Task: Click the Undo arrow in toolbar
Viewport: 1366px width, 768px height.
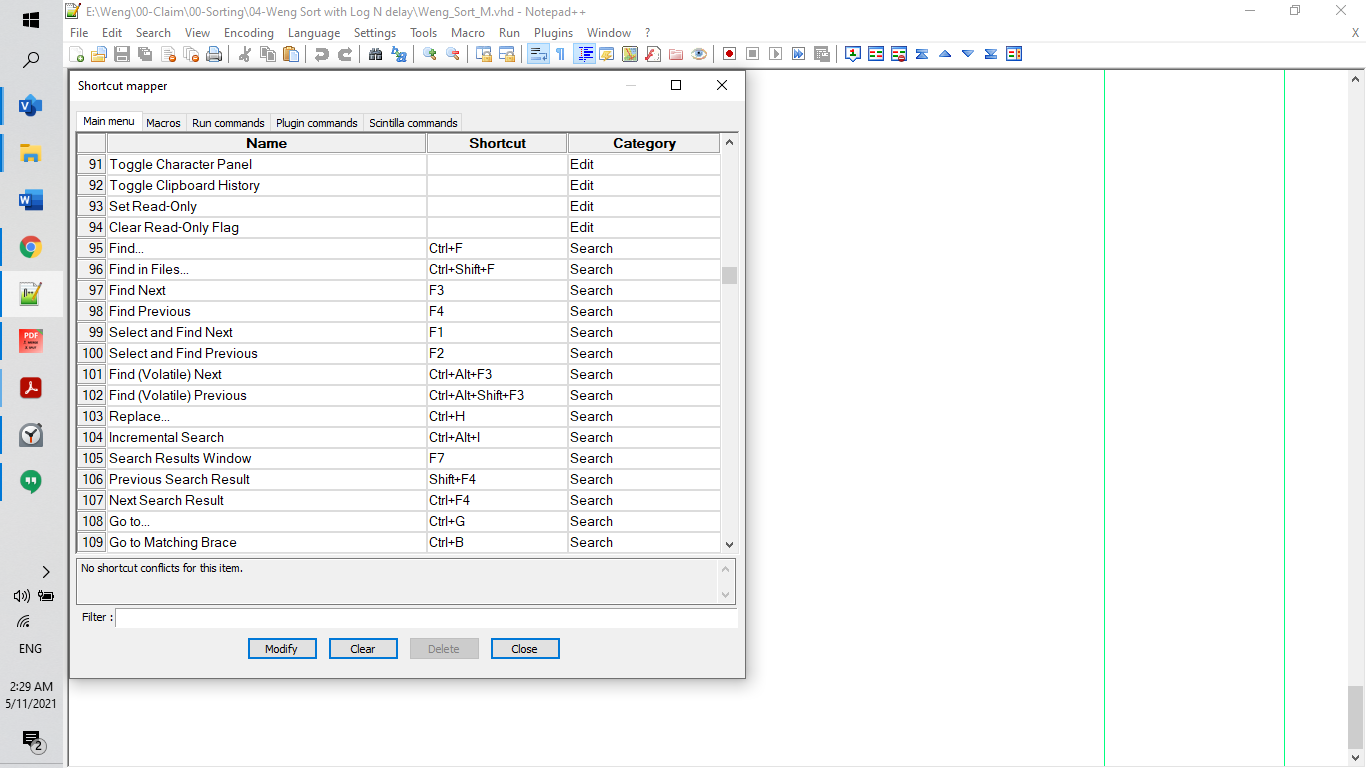Action: [x=322, y=54]
